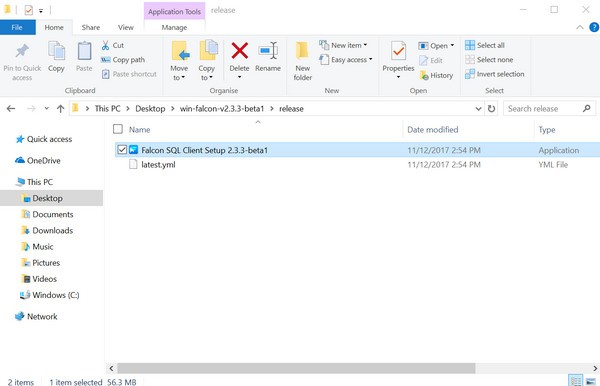600x386 pixels.
Task: Navigate to This PC breadcrumb
Action: tap(108, 109)
